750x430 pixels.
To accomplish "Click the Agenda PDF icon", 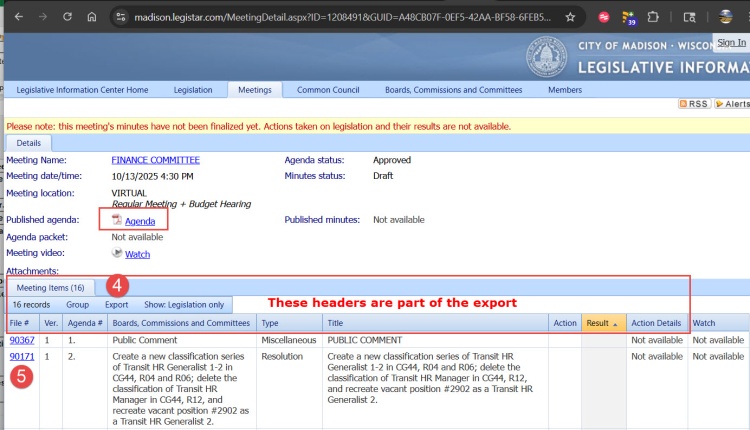I will 117,220.
